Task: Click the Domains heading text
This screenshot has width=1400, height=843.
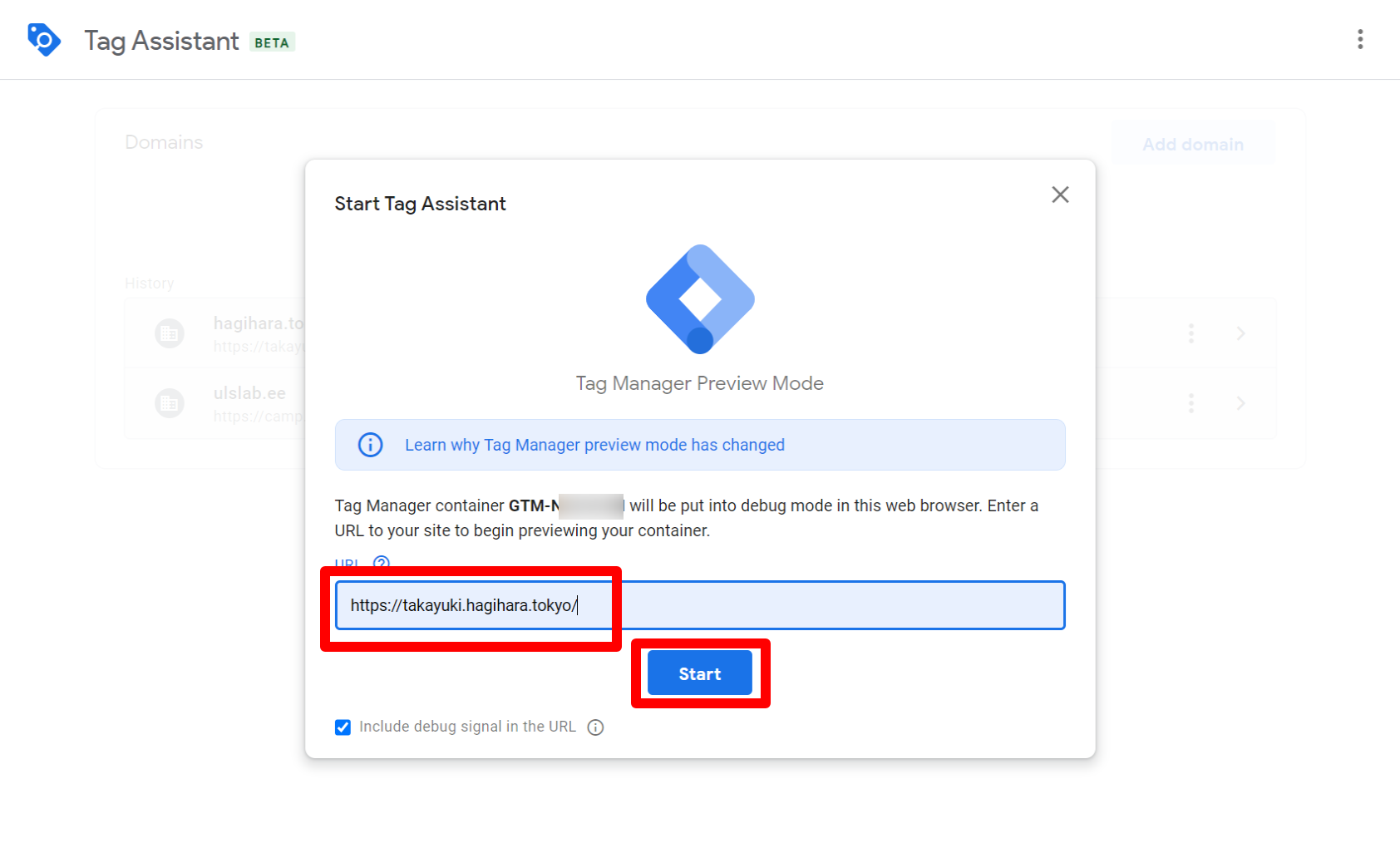Action: tap(164, 142)
